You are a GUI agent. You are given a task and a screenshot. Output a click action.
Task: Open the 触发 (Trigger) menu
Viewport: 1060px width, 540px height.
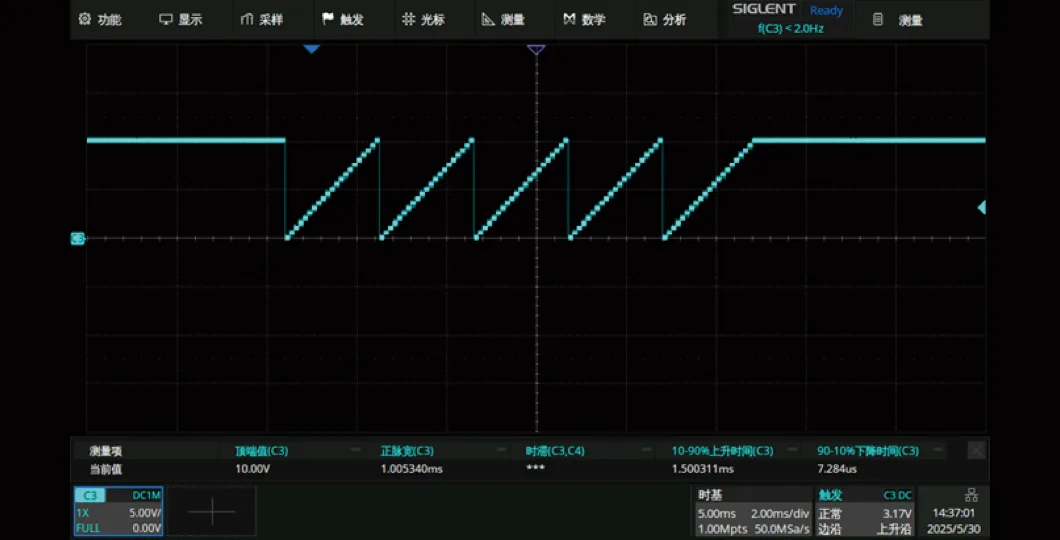click(343, 20)
